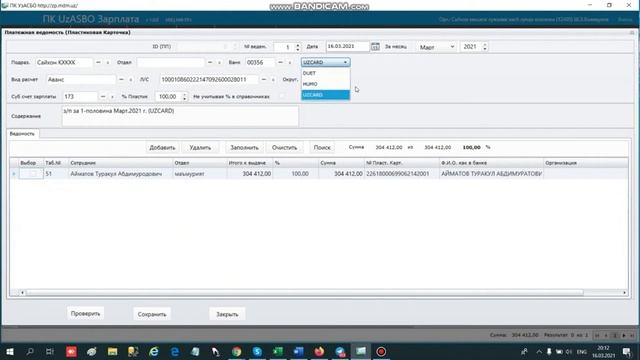Open Firefox from taskbar

tap(319, 351)
